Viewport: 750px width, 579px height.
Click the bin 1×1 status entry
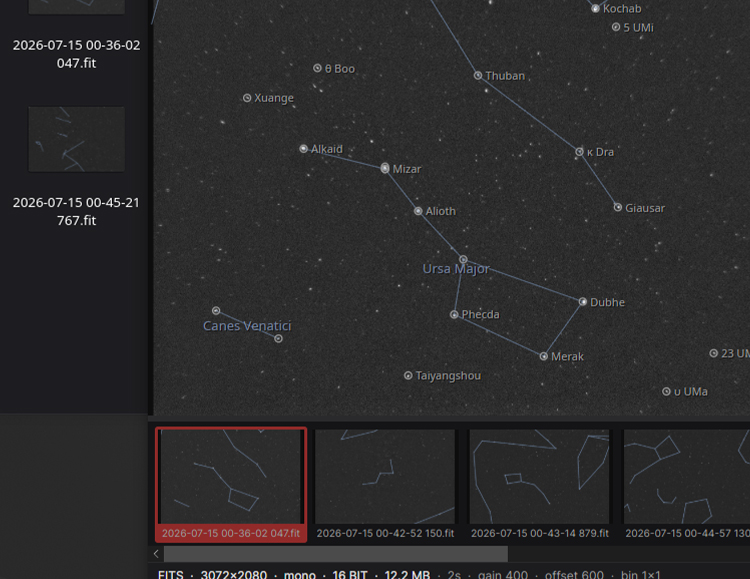coord(640,574)
